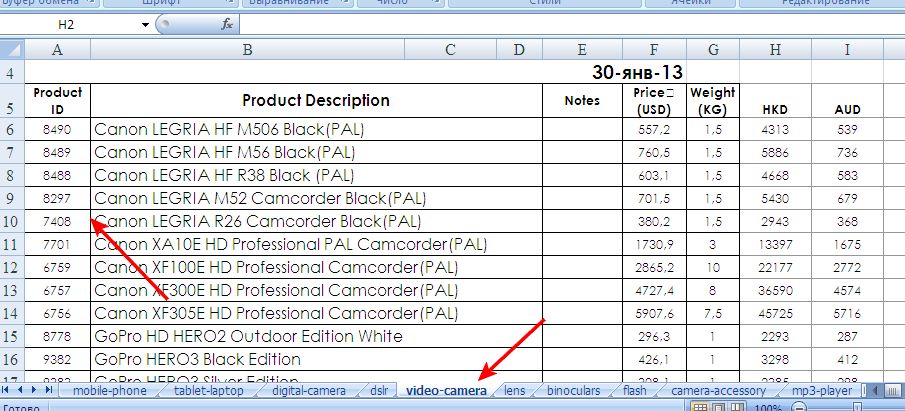The height and width of the screenshot is (411, 905).
Task: Click the Insert Function fx icon
Action: click(227, 24)
